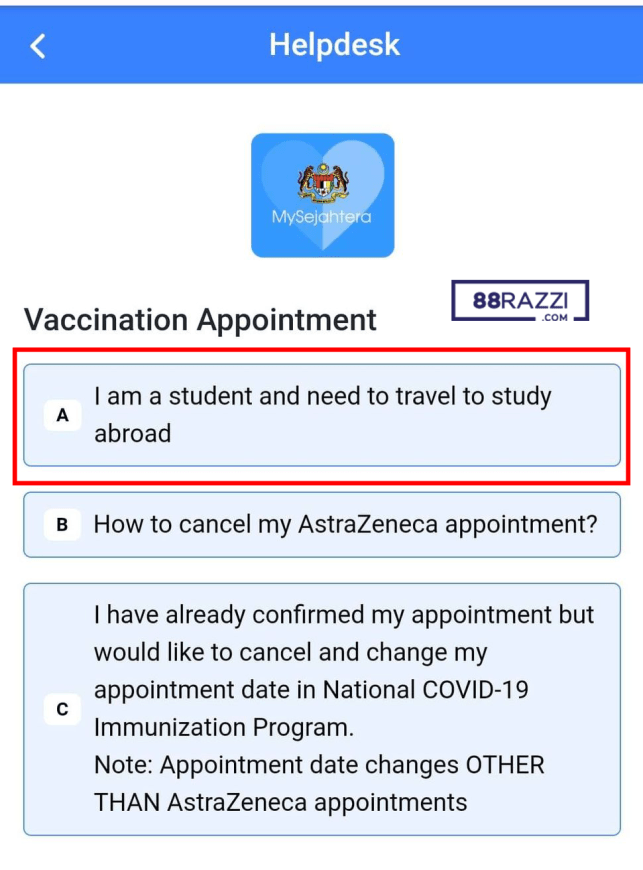Go back using the header arrow
The image size is (643, 870).
(38, 46)
